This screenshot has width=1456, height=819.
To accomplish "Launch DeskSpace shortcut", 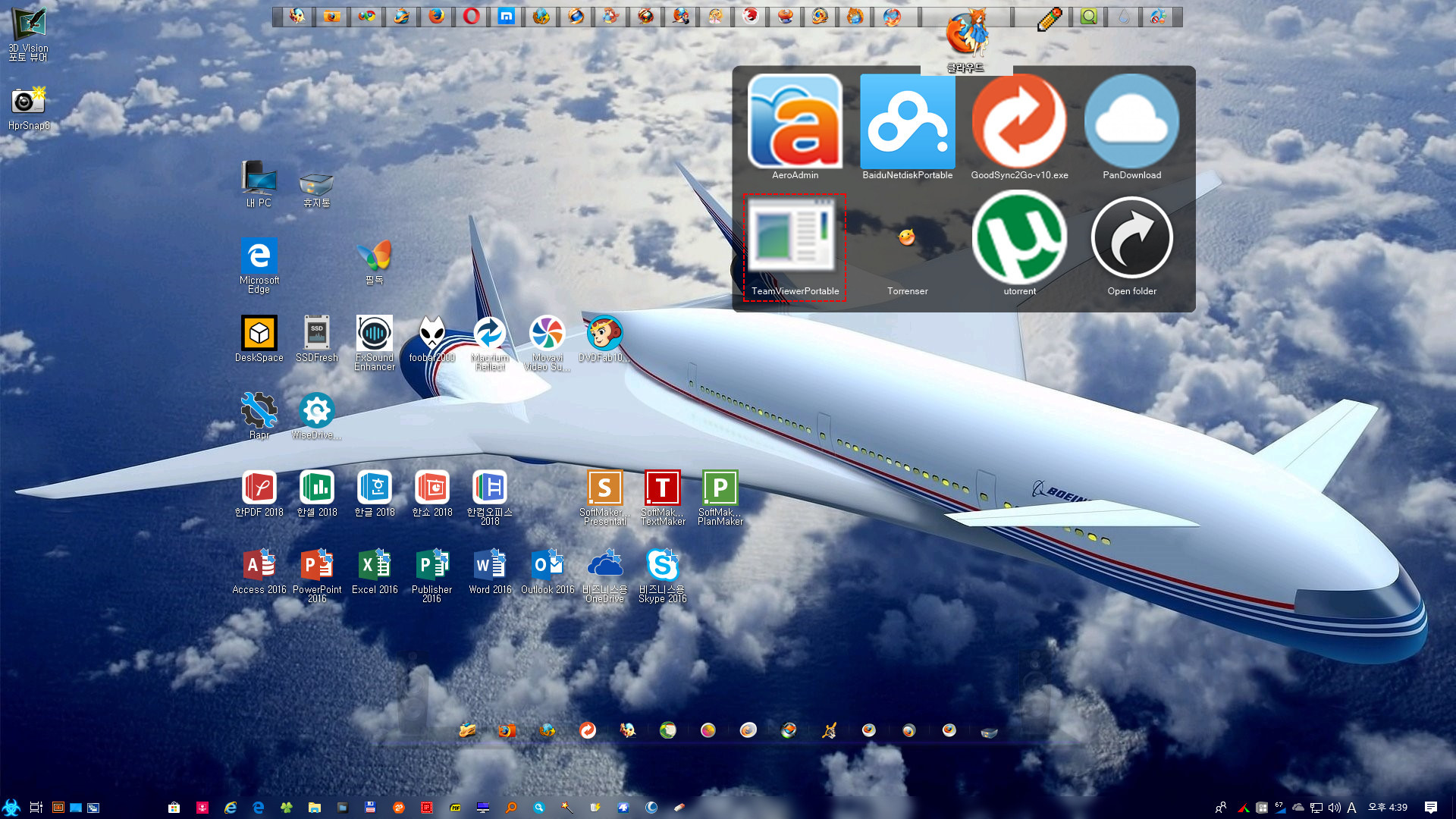I will pos(259,339).
